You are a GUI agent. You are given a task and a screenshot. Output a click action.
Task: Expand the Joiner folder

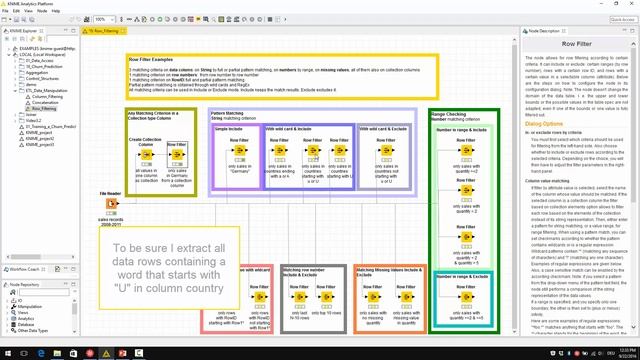click(16, 115)
